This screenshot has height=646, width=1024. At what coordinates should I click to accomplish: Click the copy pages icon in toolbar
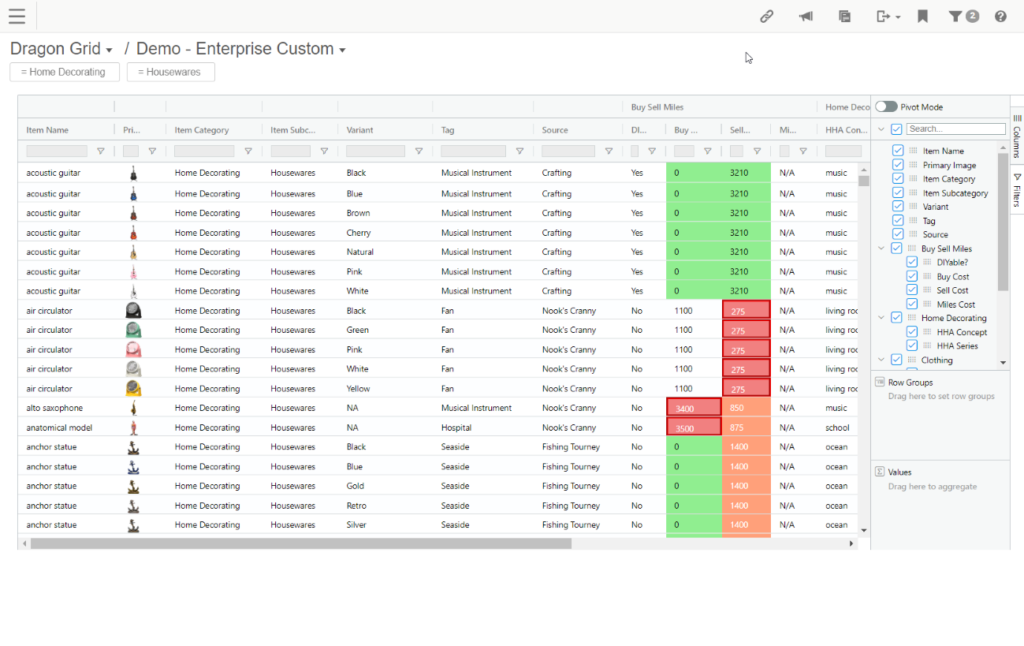pyautogui.click(x=845, y=16)
